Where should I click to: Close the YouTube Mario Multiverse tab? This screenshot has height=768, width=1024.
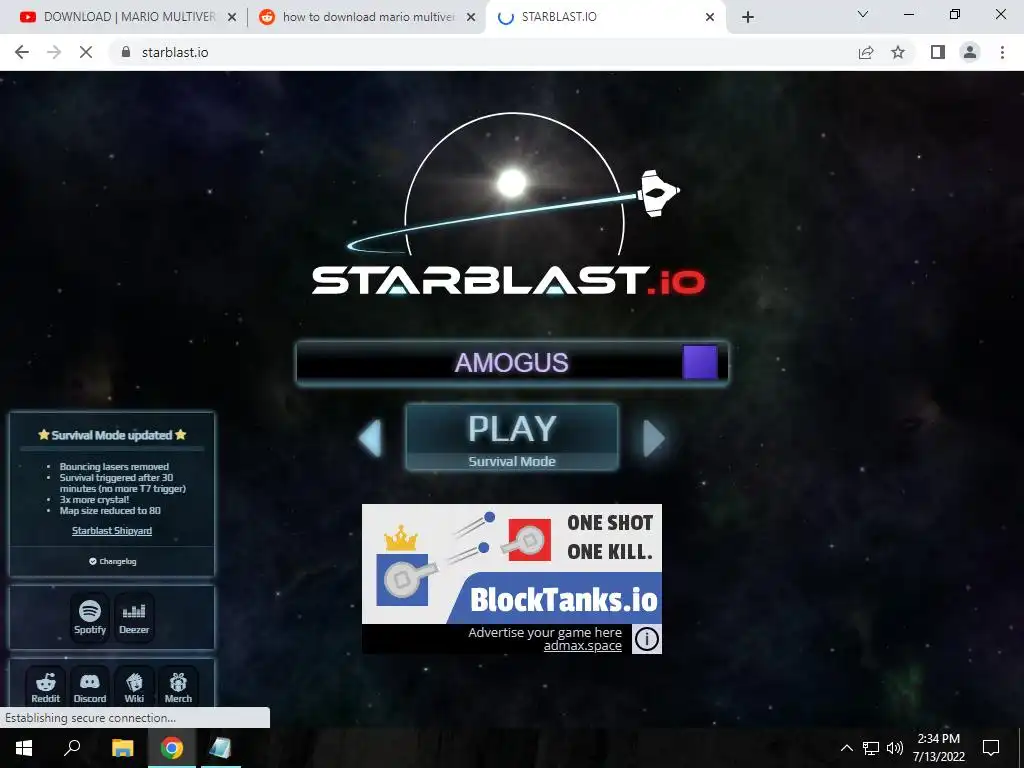click(232, 17)
